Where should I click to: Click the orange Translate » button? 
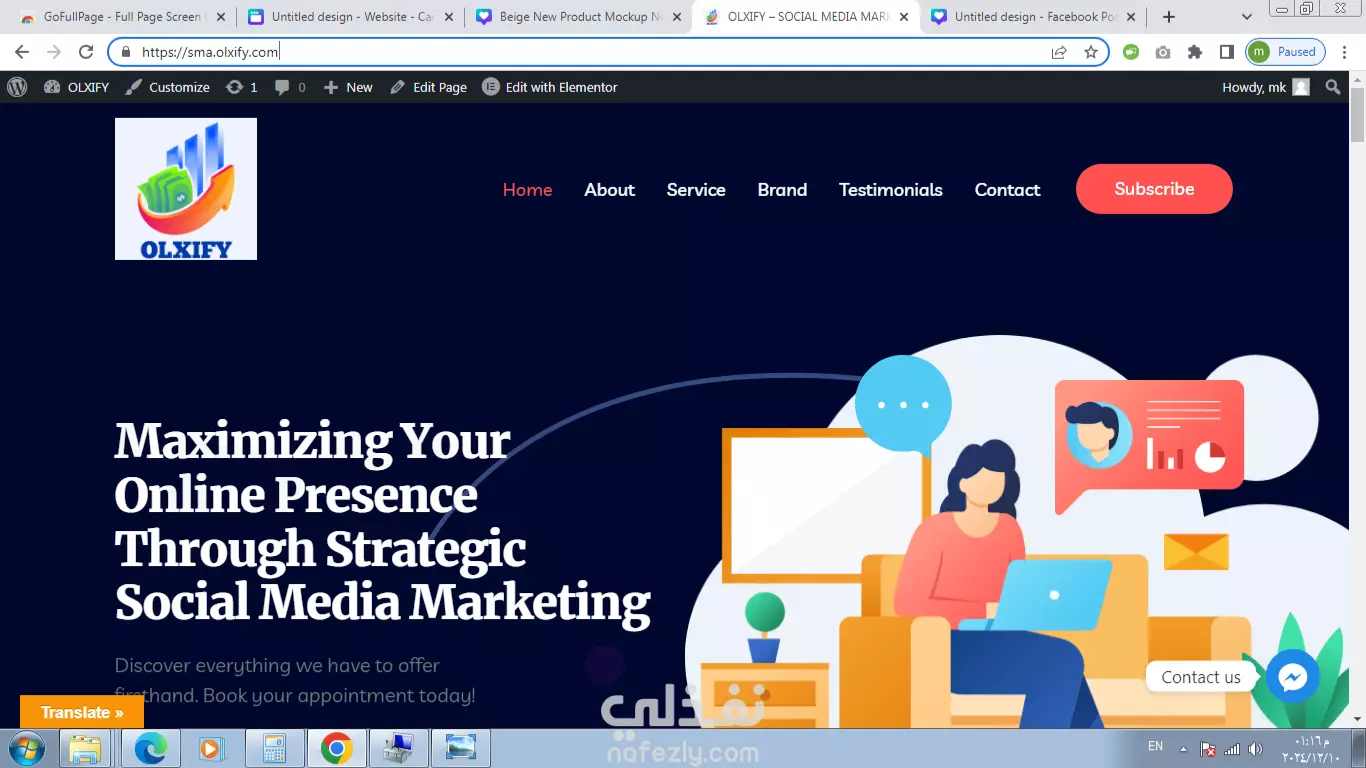click(x=82, y=712)
